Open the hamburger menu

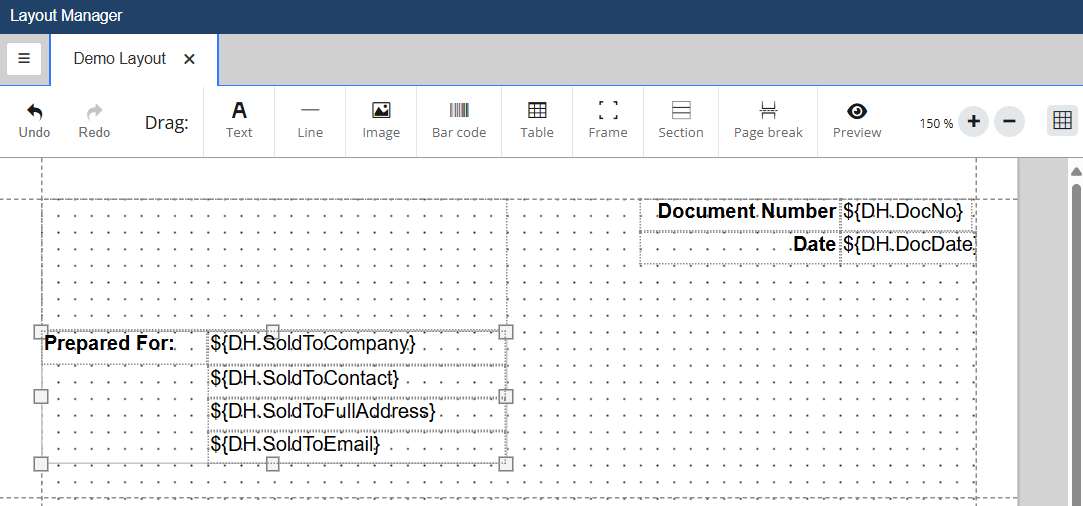pyautogui.click(x=24, y=59)
